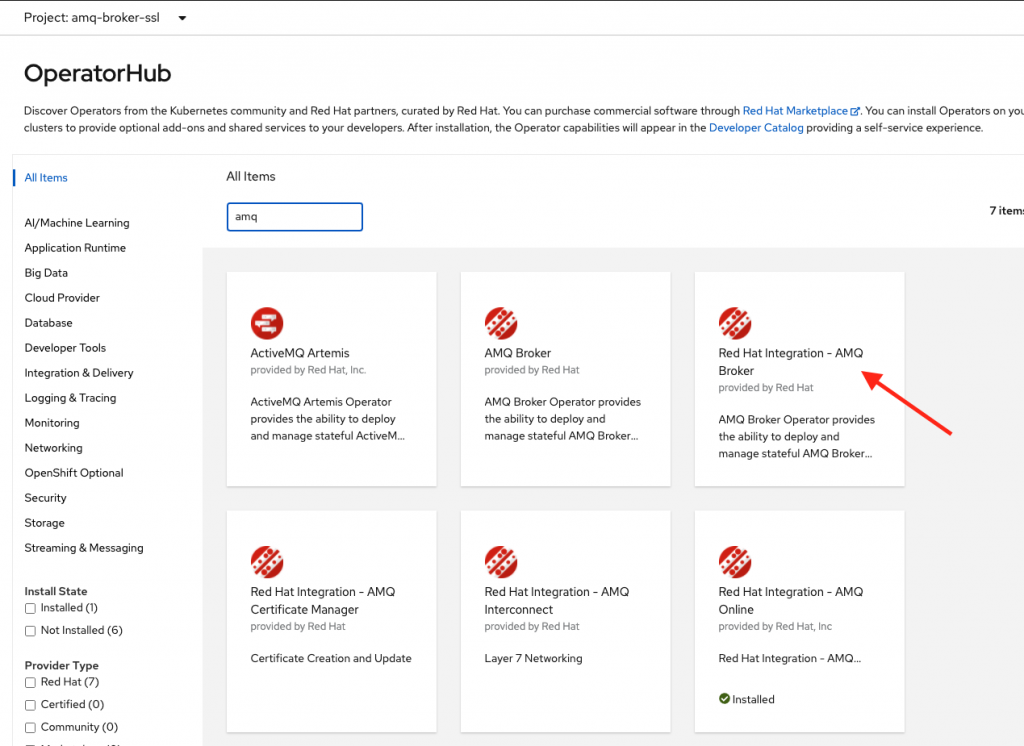The width and height of the screenshot is (1024, 746).
Task: Enable the Installed (1) filter checkbox
Action: (30, 608)
